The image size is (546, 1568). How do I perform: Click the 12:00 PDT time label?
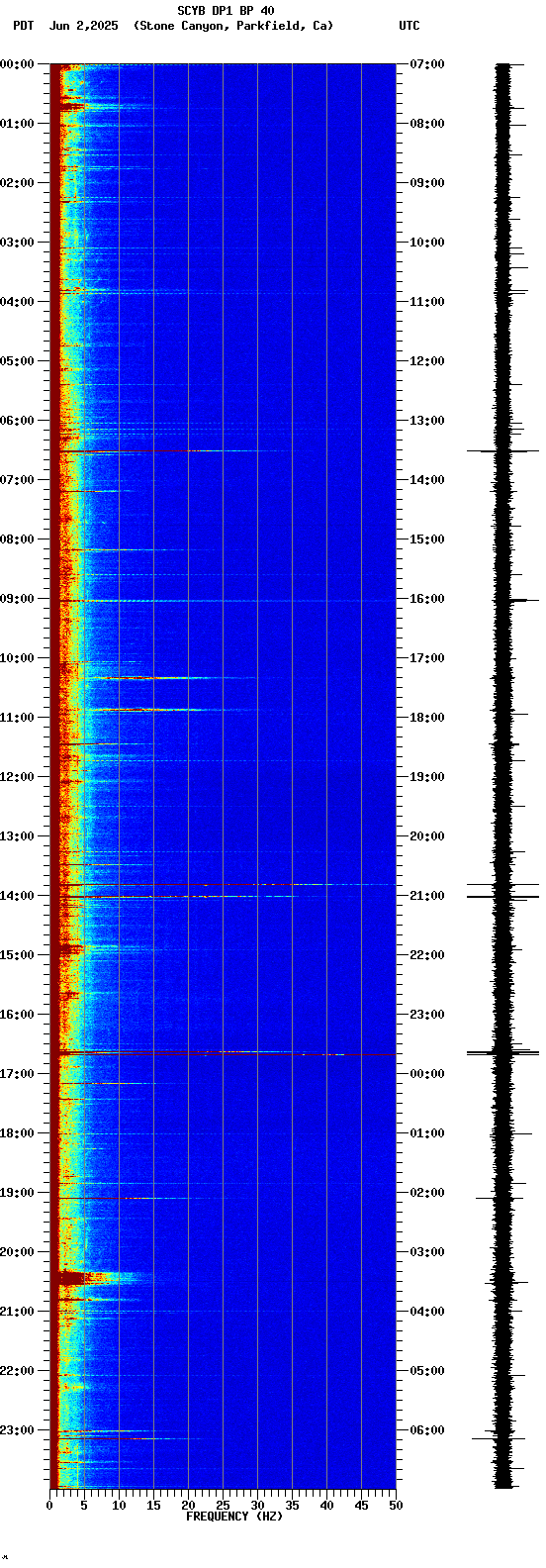point(17,777)
